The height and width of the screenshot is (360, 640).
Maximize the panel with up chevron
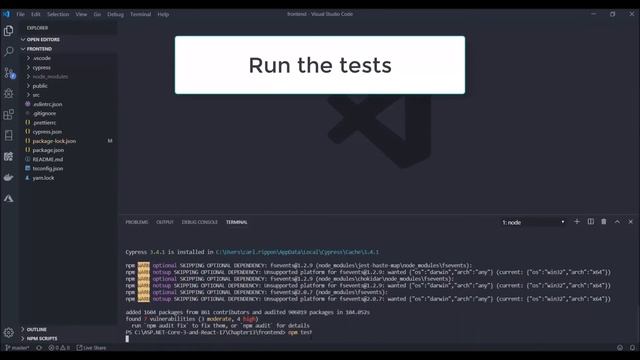[x=617, y=222]
